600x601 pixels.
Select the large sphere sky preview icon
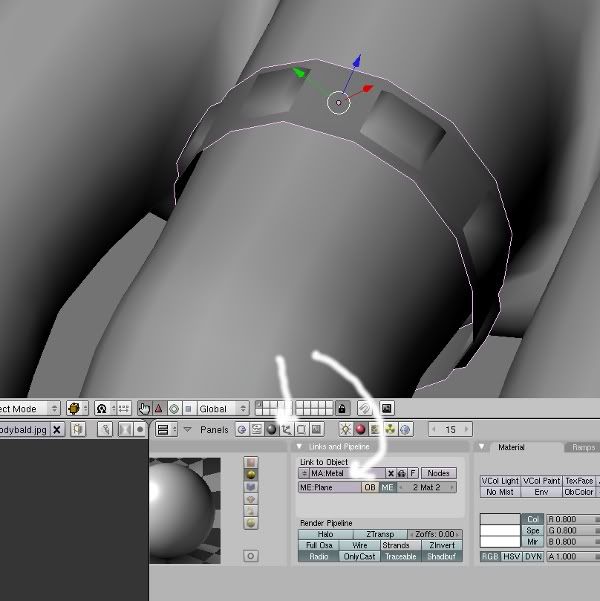coord(251,524)
